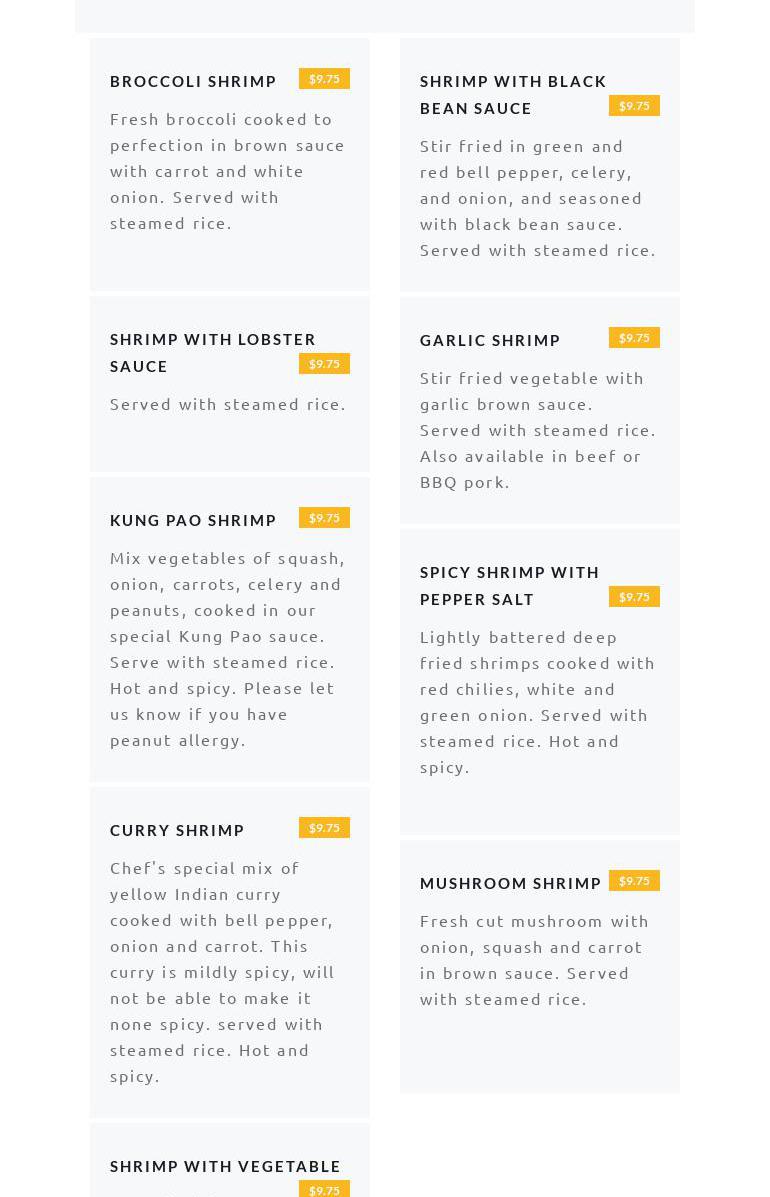Image resolution: width=770 pixels, height=1197 pixels.
Task: Click the Garlic Shrimp description text
Action: click(x=537, y=430)
